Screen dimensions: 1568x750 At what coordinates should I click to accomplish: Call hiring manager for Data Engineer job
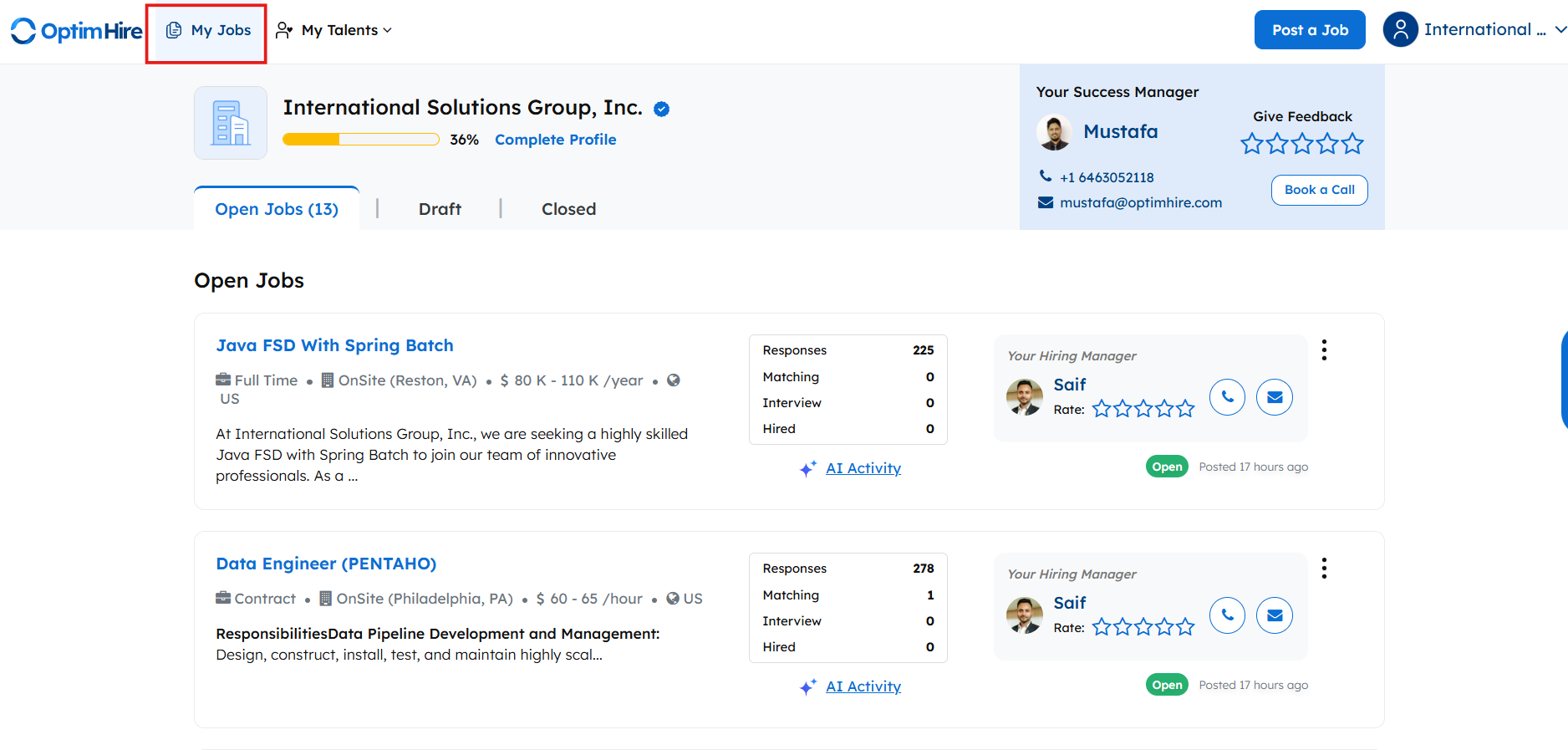click(1227, 615)
